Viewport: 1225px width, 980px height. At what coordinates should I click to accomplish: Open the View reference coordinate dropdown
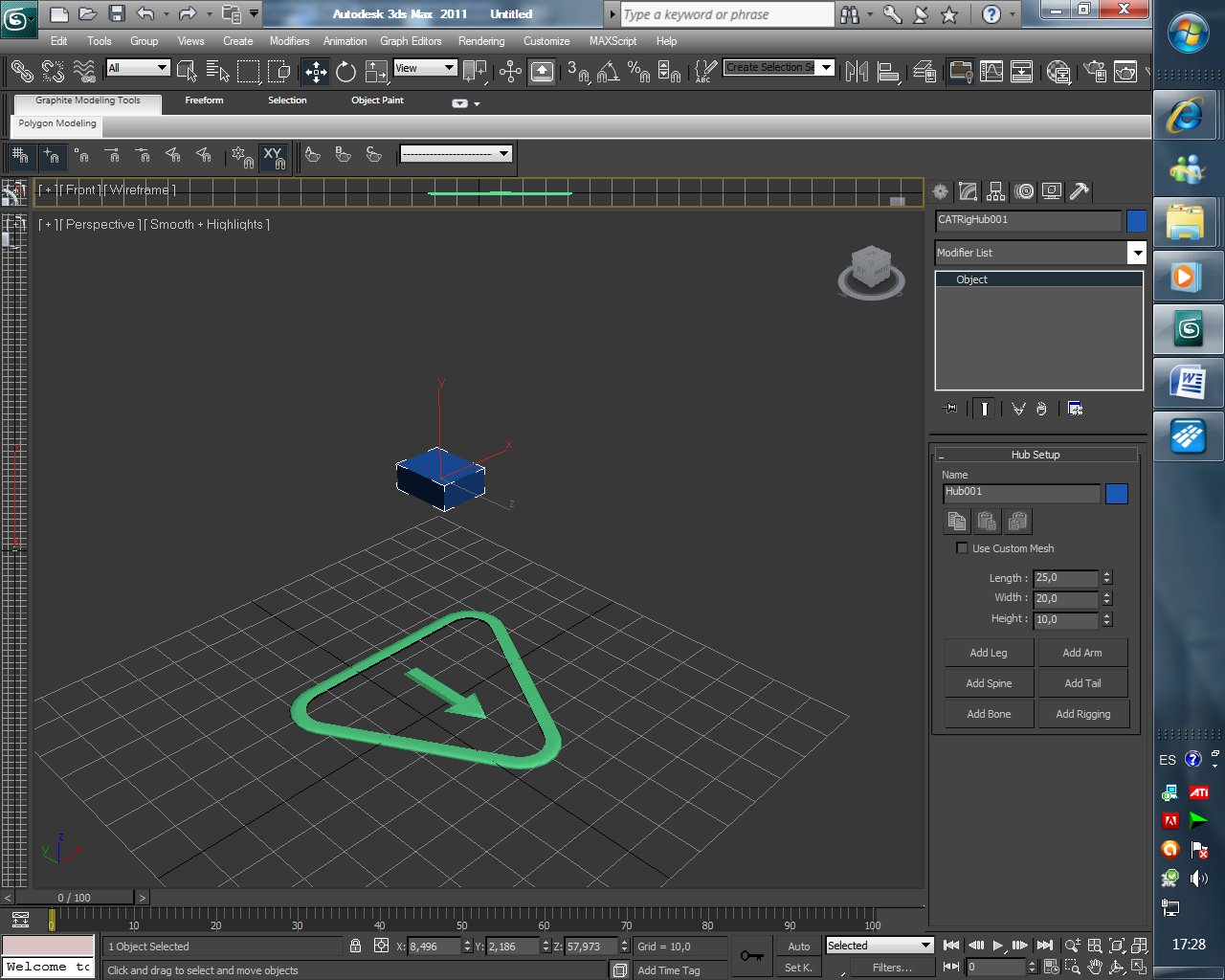click(x=425, y=68)
